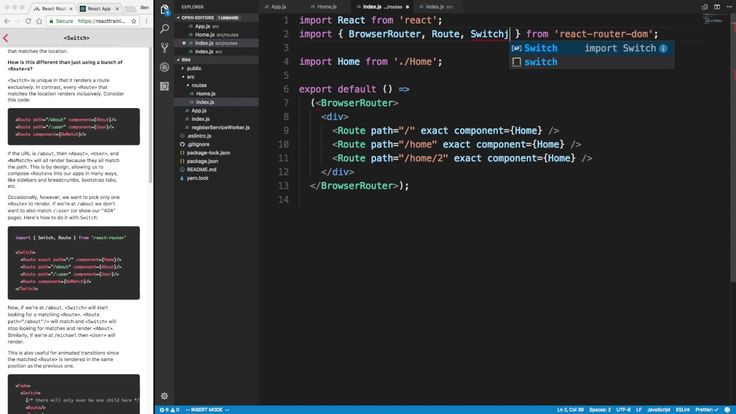736x414 pixels.
Task: Select the lowercase switch suggestion
Action: [592, 62]
